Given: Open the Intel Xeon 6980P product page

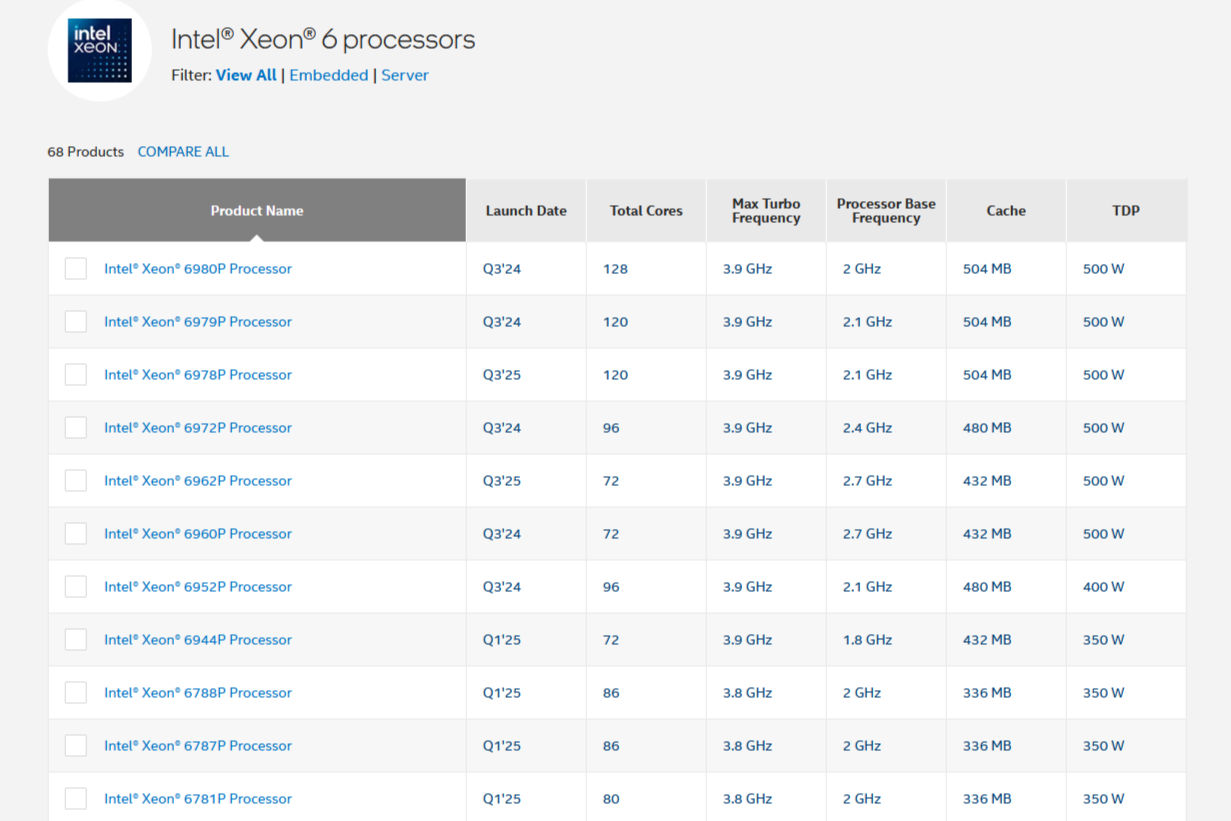Looking at the screenshot, I should [197, 268].
